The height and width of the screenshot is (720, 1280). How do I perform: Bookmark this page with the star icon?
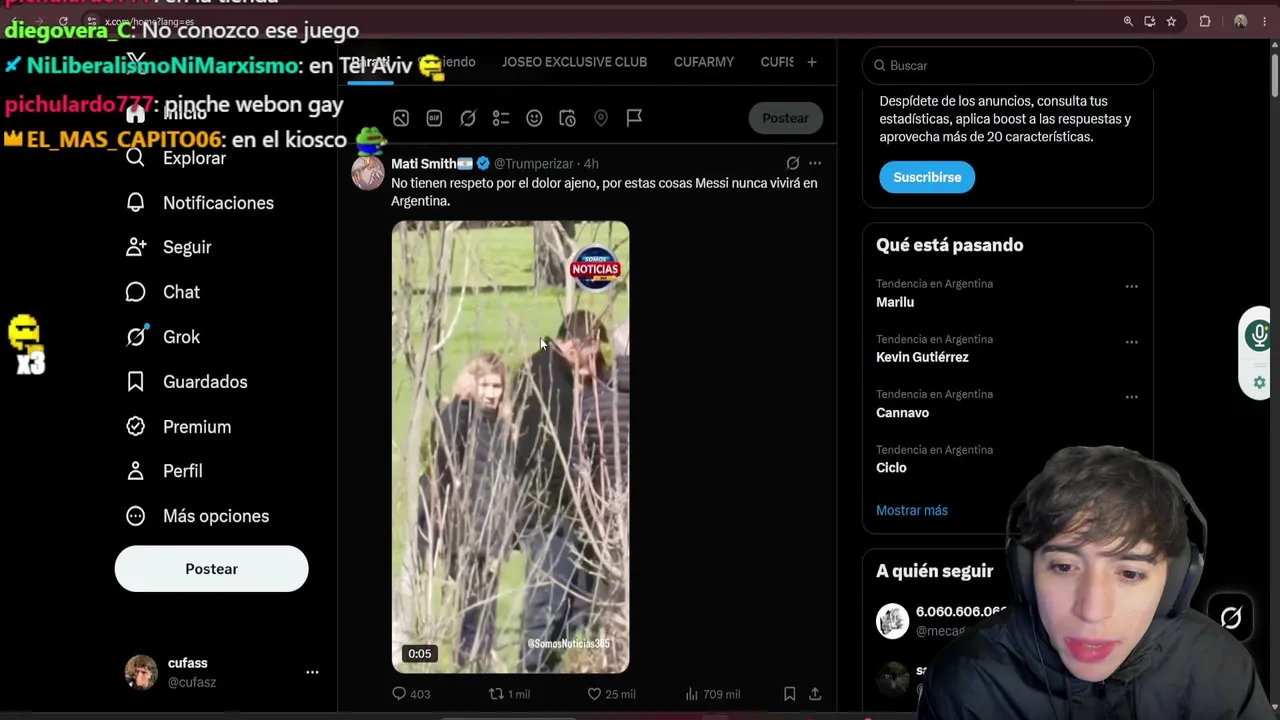point(1171,21)
